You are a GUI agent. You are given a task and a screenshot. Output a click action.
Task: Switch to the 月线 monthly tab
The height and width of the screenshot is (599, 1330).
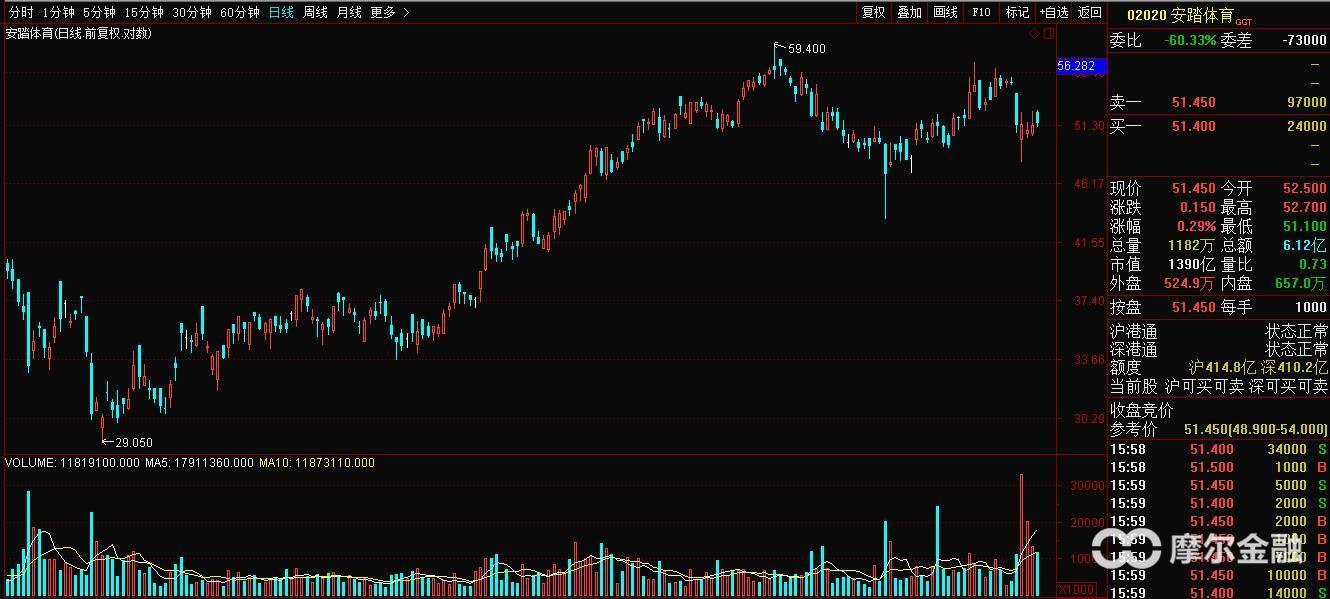tap(349, 12)
